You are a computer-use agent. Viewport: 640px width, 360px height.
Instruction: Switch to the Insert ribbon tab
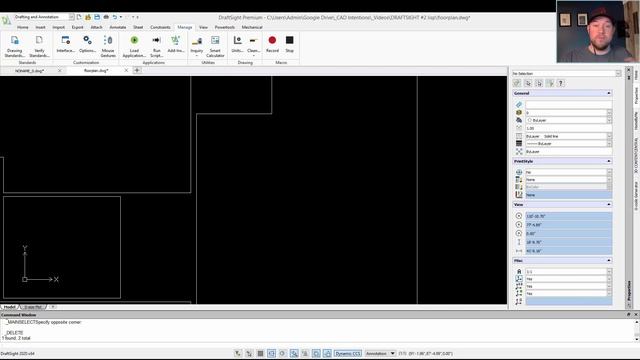(x=40, y=27)
